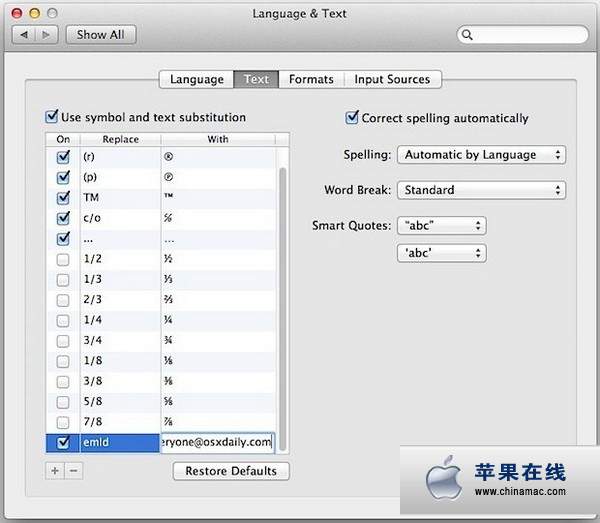Open the single Smart Quotes dropdown
The image size is (600, 523).
click(x=441, y=253)
